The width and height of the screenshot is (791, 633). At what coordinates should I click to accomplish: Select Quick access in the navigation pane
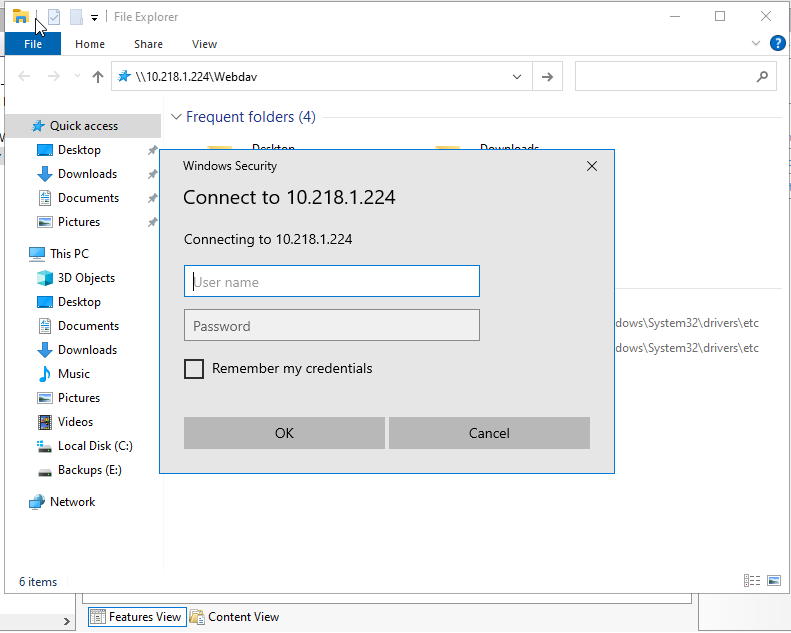coord(83,126)
